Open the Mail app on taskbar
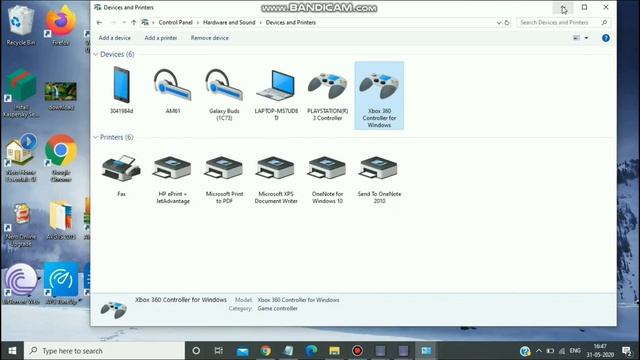The width and height of the screenshot is (640, 360). [x=242, y=351]
